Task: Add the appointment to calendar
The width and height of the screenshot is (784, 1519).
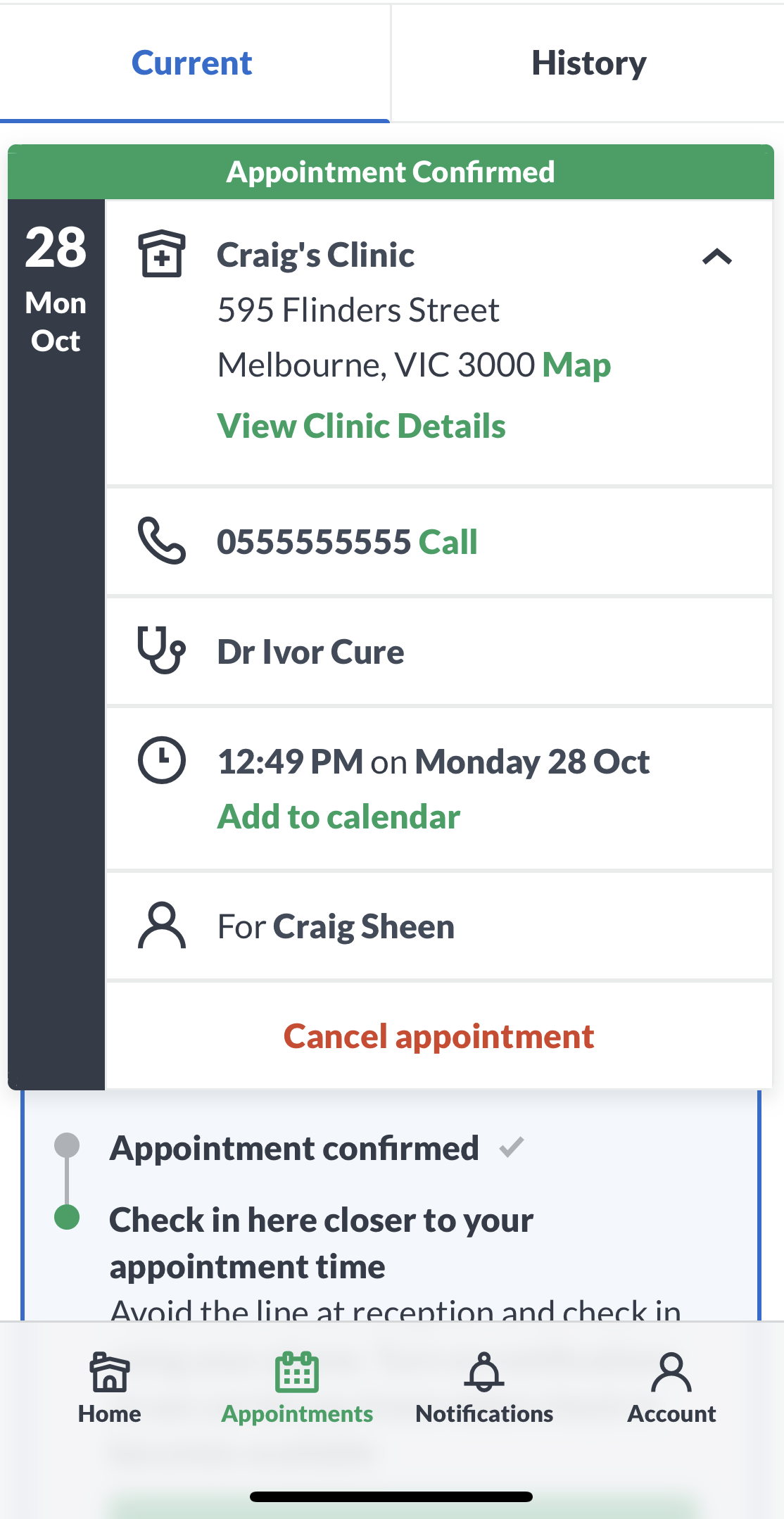Action: [339, 817]
